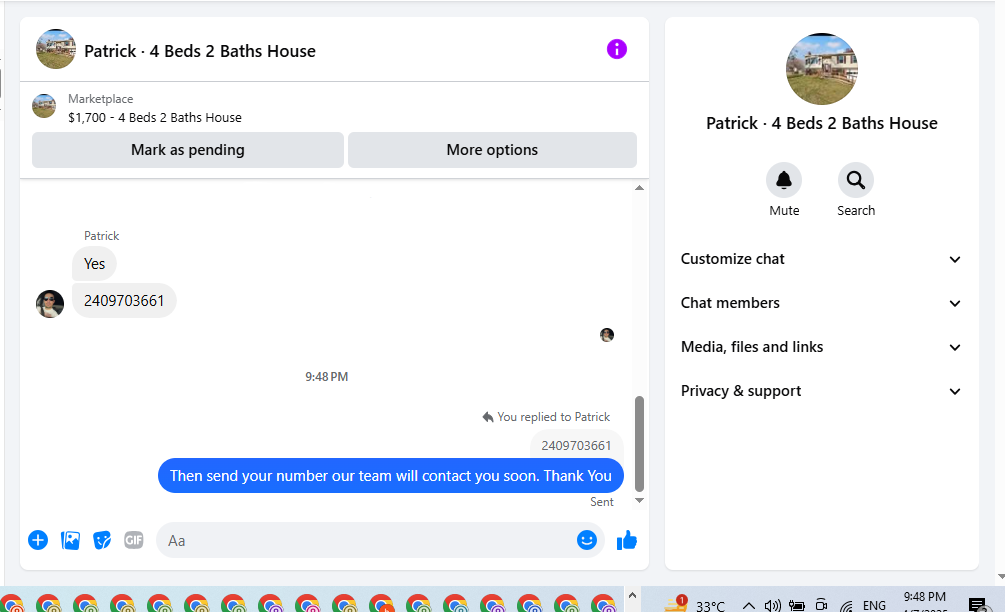Click Mark as pending button
The width and height of the screenshot is (1005, 612).
click(188, 150)
